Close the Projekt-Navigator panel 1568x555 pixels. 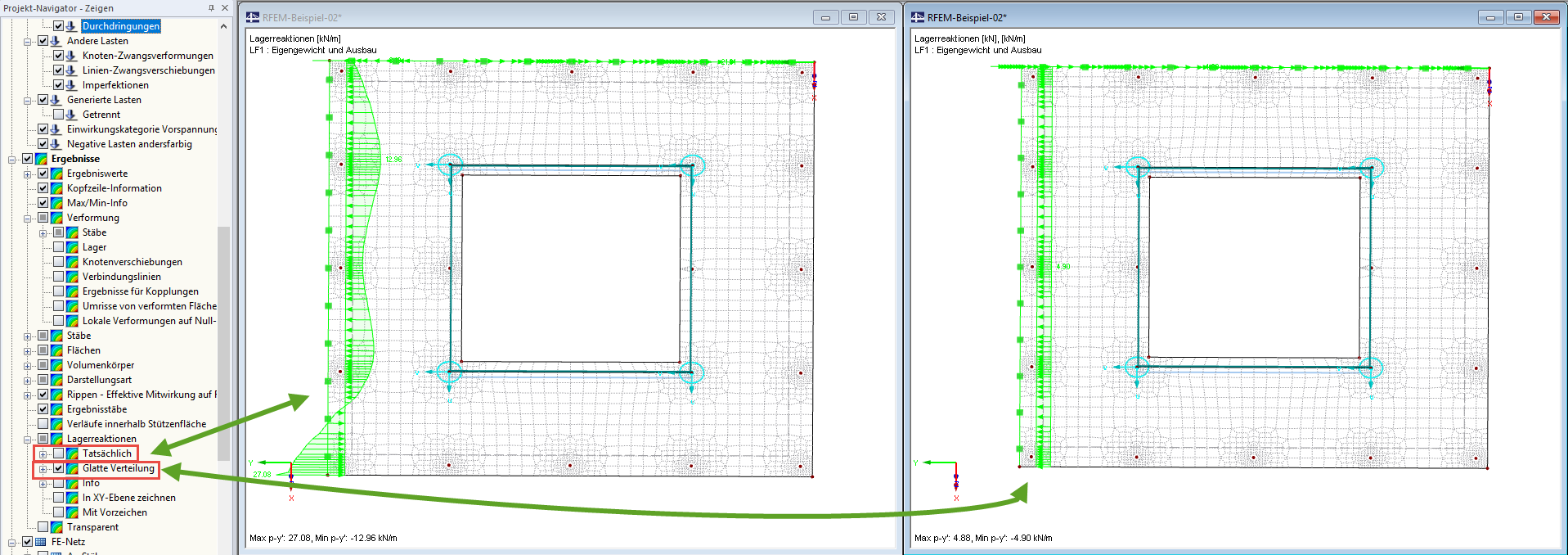(225, 7)
